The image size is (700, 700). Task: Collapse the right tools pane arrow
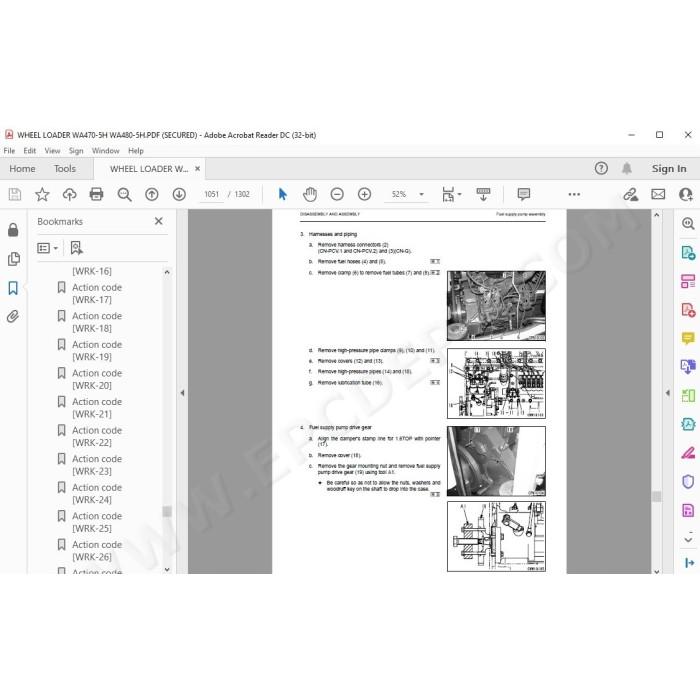[667, 393]
